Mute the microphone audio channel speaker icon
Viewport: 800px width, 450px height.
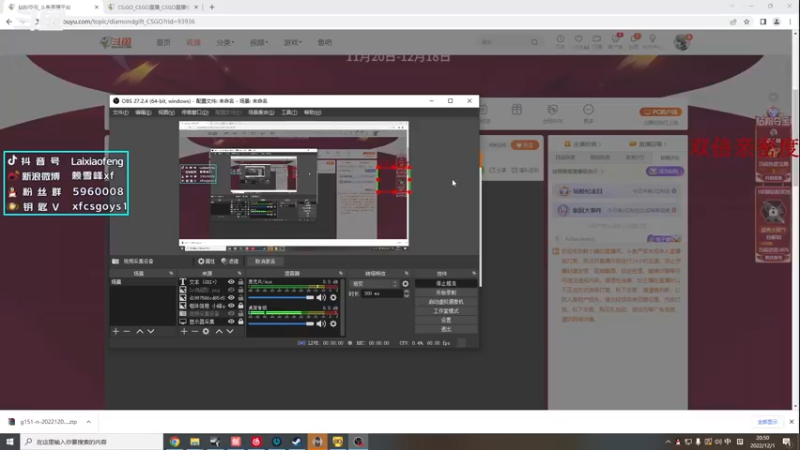click(x=321, y=297)
